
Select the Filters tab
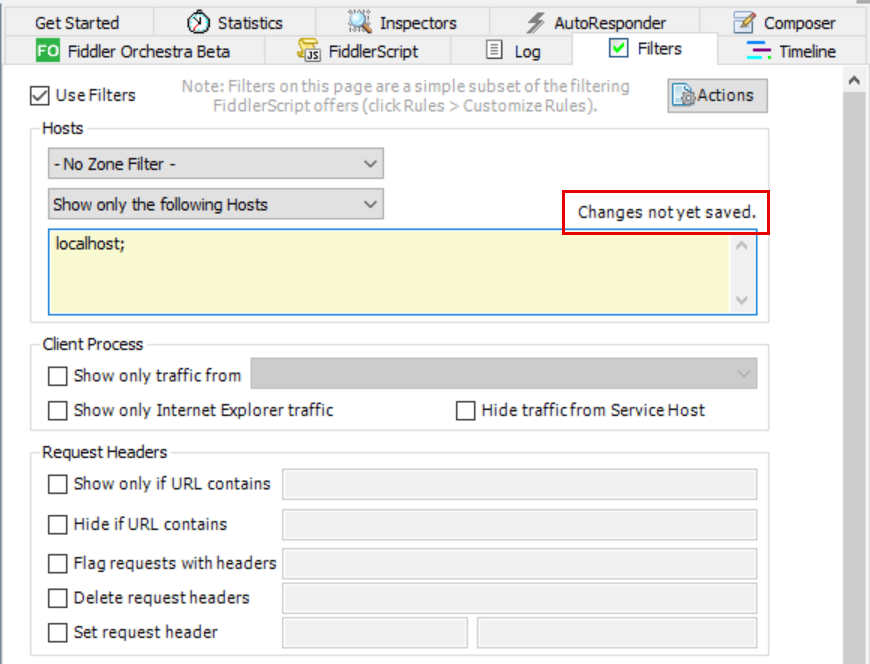point(645,49)
